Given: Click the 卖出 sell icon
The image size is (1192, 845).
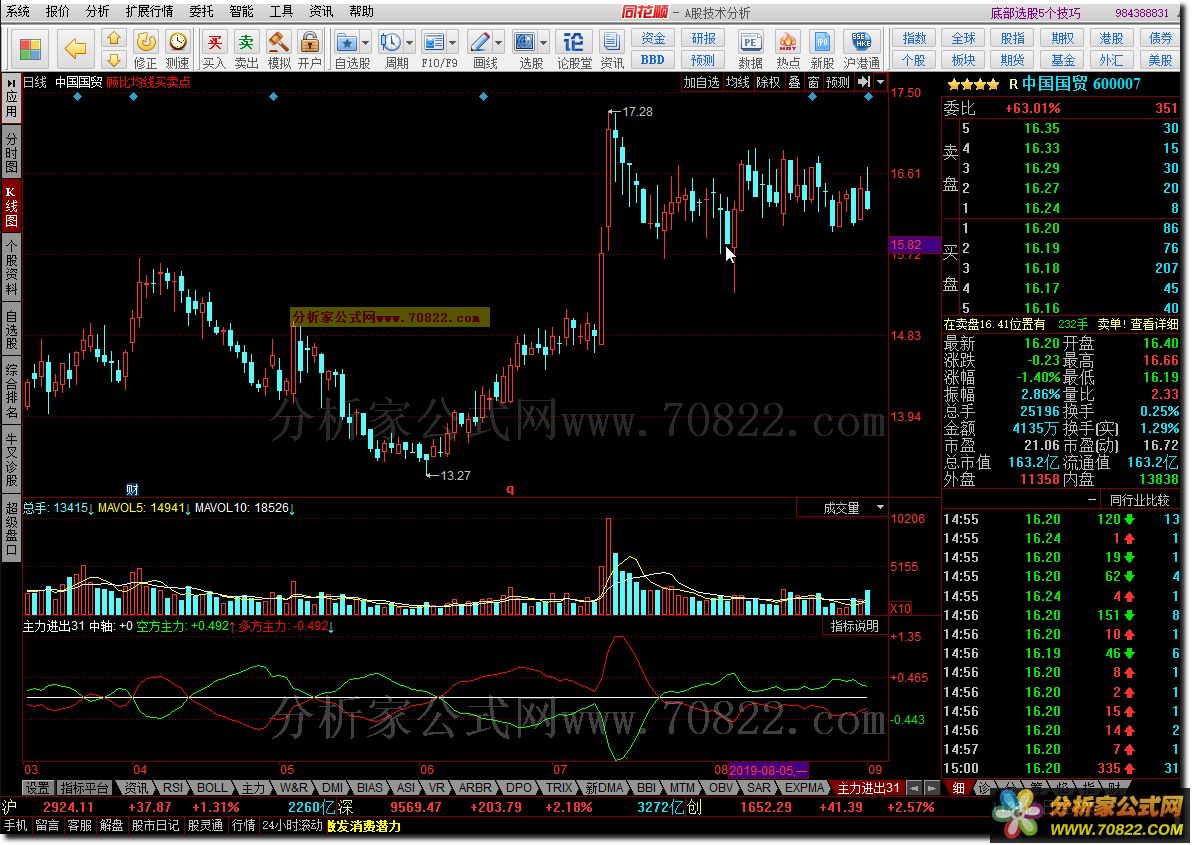Looking at the screenshot, I should (x=246, y=50).
